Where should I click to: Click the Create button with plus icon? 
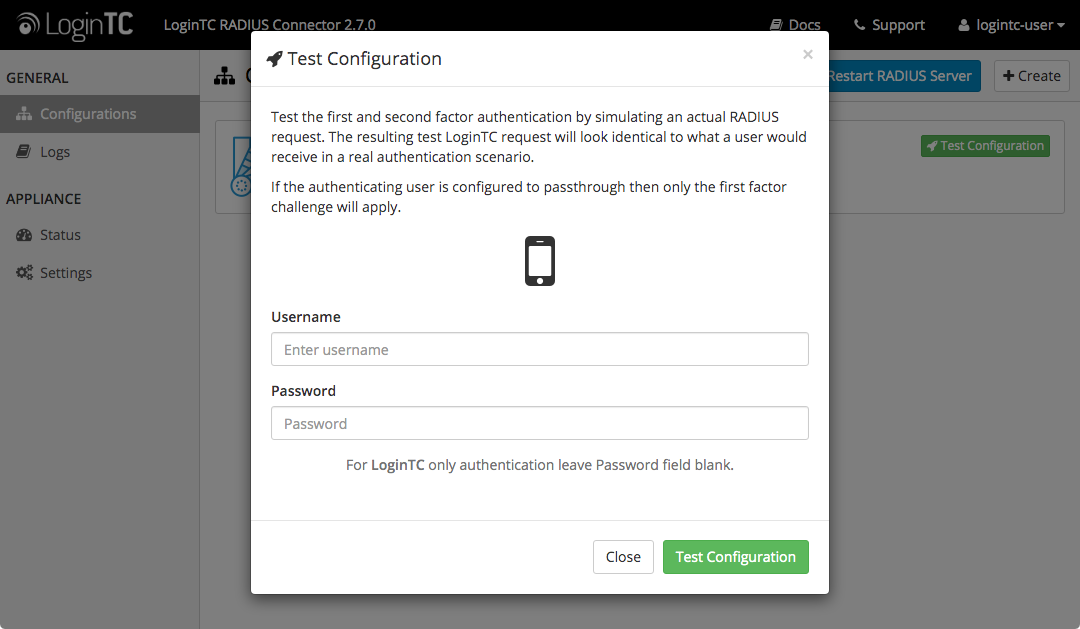coord(1032,76)
